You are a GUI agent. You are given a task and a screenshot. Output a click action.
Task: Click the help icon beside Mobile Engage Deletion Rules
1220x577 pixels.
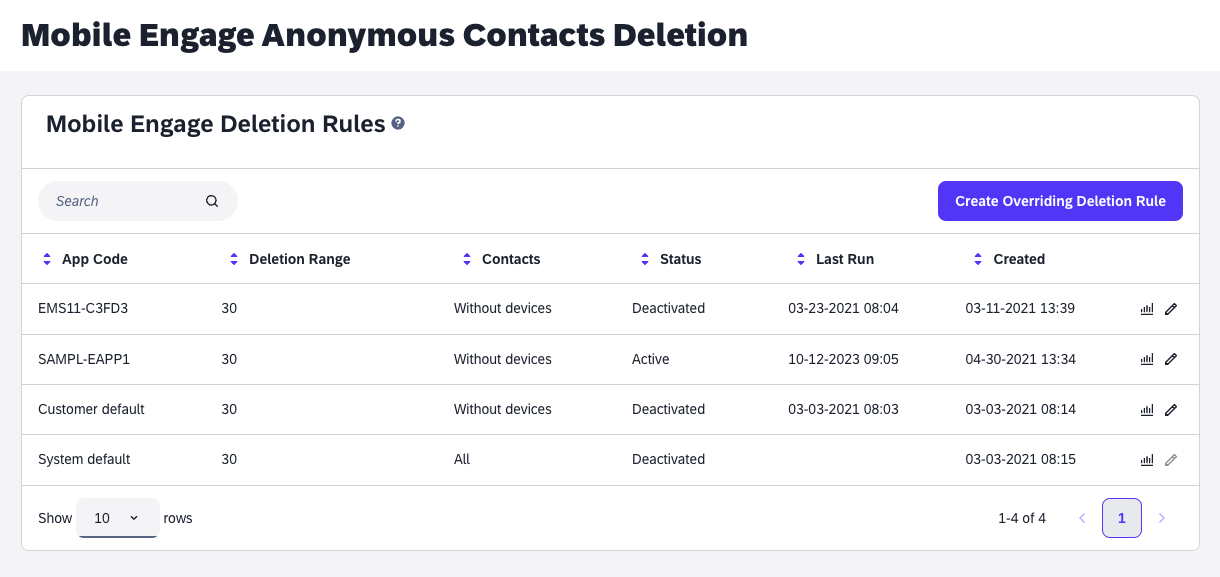[398, 123]
